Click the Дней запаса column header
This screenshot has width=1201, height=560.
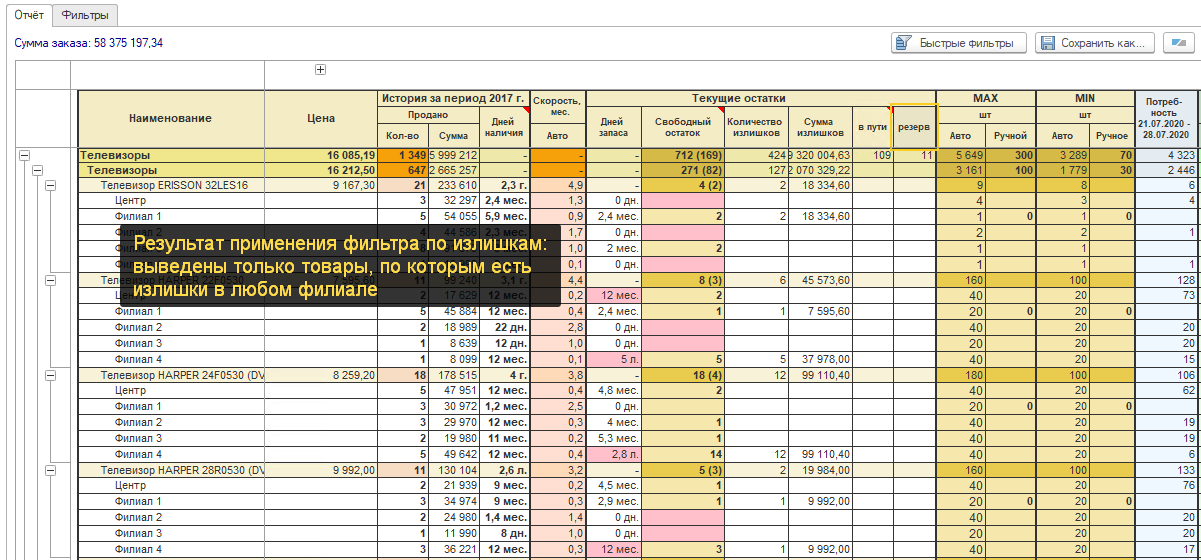(613, 127)
